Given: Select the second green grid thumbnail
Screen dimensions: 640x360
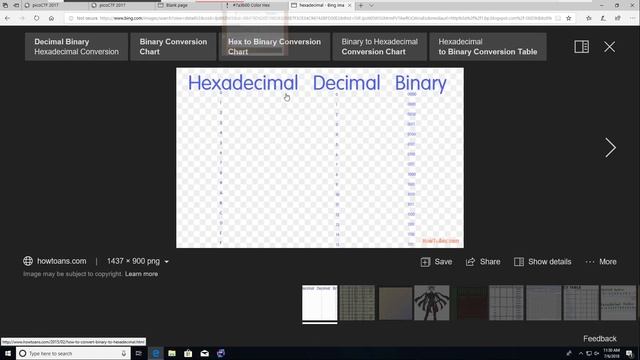Looking at the screenshot, I should [x=357, y=302].
